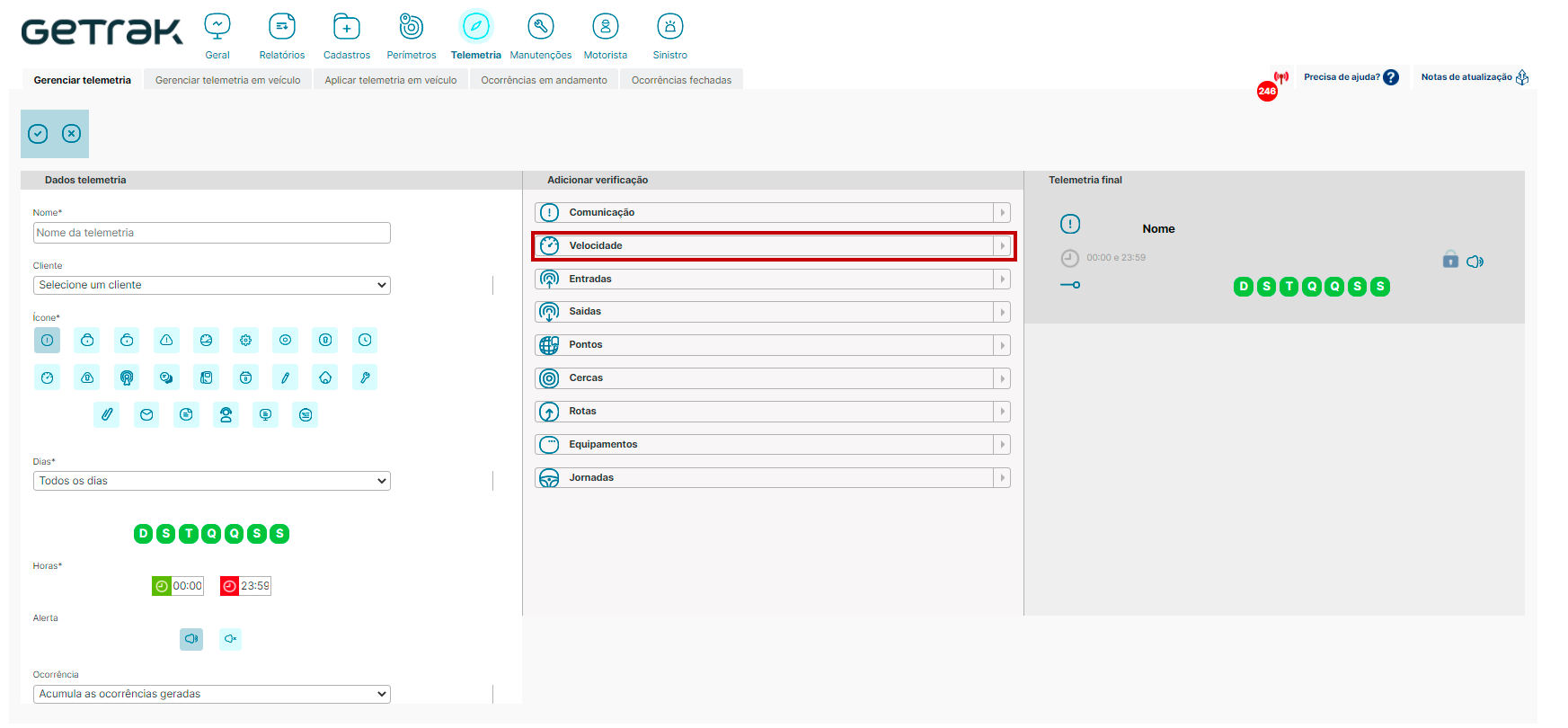
Task: Select the Gerenciar telemetria tab
Action: click(x=82, y=80)
